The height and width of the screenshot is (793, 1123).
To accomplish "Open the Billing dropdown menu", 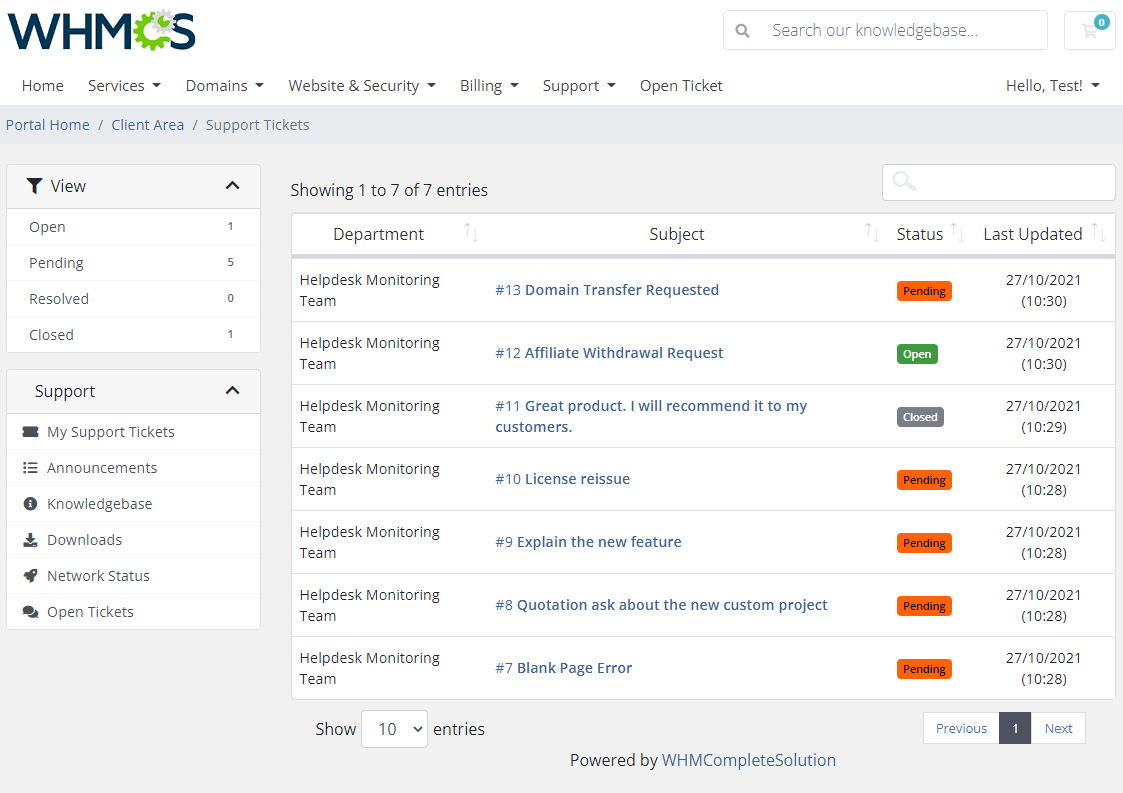I will tap(488, 85).
